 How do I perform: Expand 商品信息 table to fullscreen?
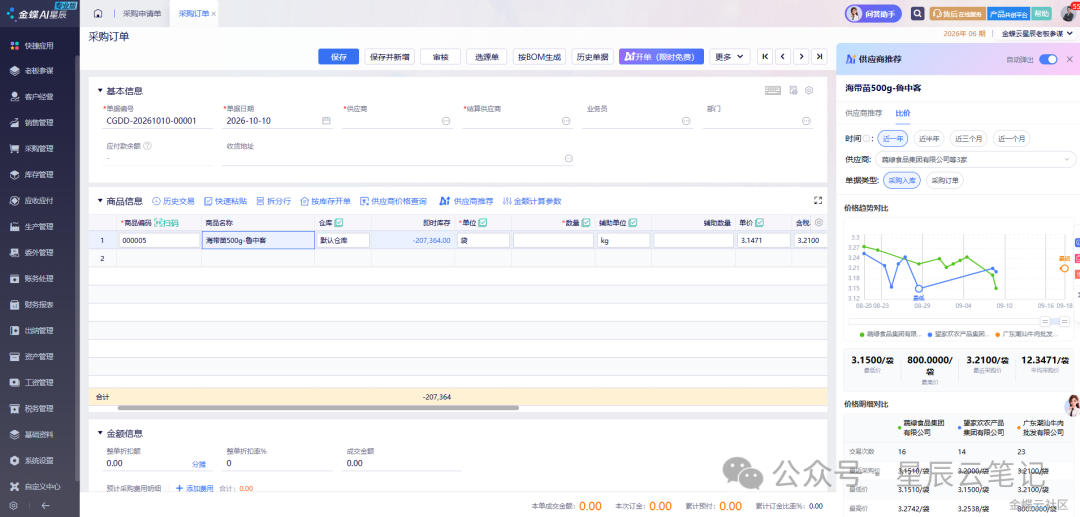(818, 200)
